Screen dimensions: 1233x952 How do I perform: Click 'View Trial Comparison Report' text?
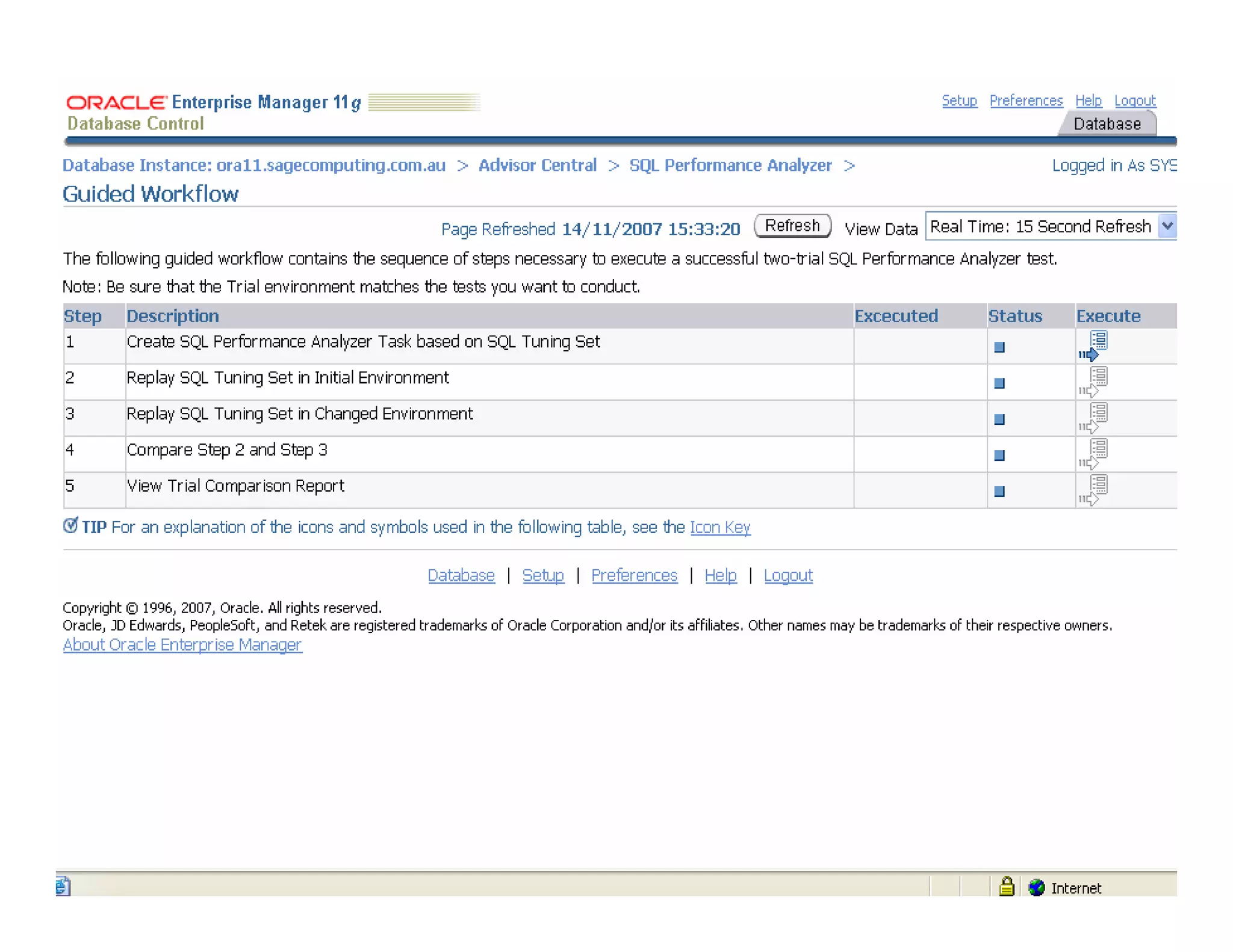235,486
